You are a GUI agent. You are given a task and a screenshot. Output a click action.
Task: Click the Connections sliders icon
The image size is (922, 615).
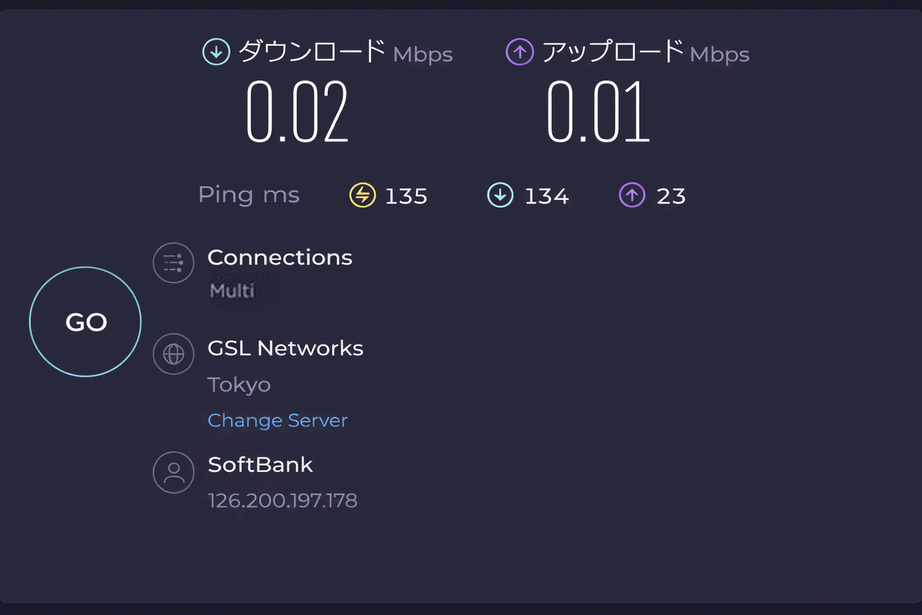coord(173,263)
